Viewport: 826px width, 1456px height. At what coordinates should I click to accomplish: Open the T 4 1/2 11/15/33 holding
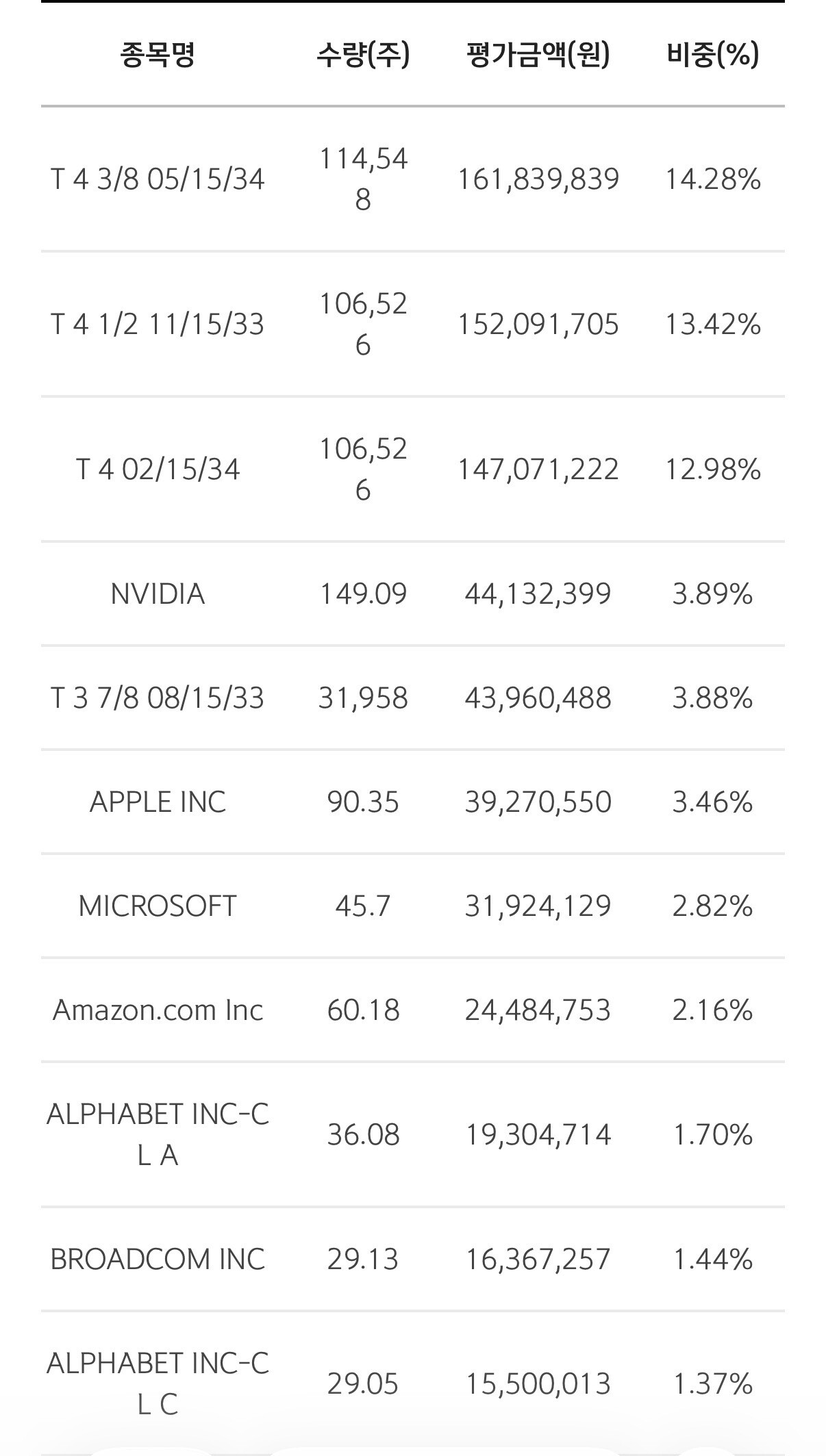[x=413, y=324]
